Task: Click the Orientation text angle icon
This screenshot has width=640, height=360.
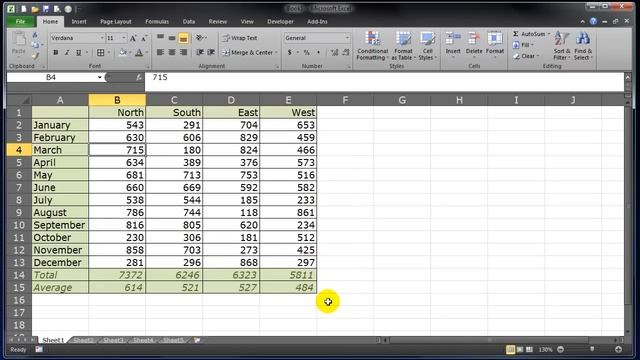Action: tap(200, 38)
